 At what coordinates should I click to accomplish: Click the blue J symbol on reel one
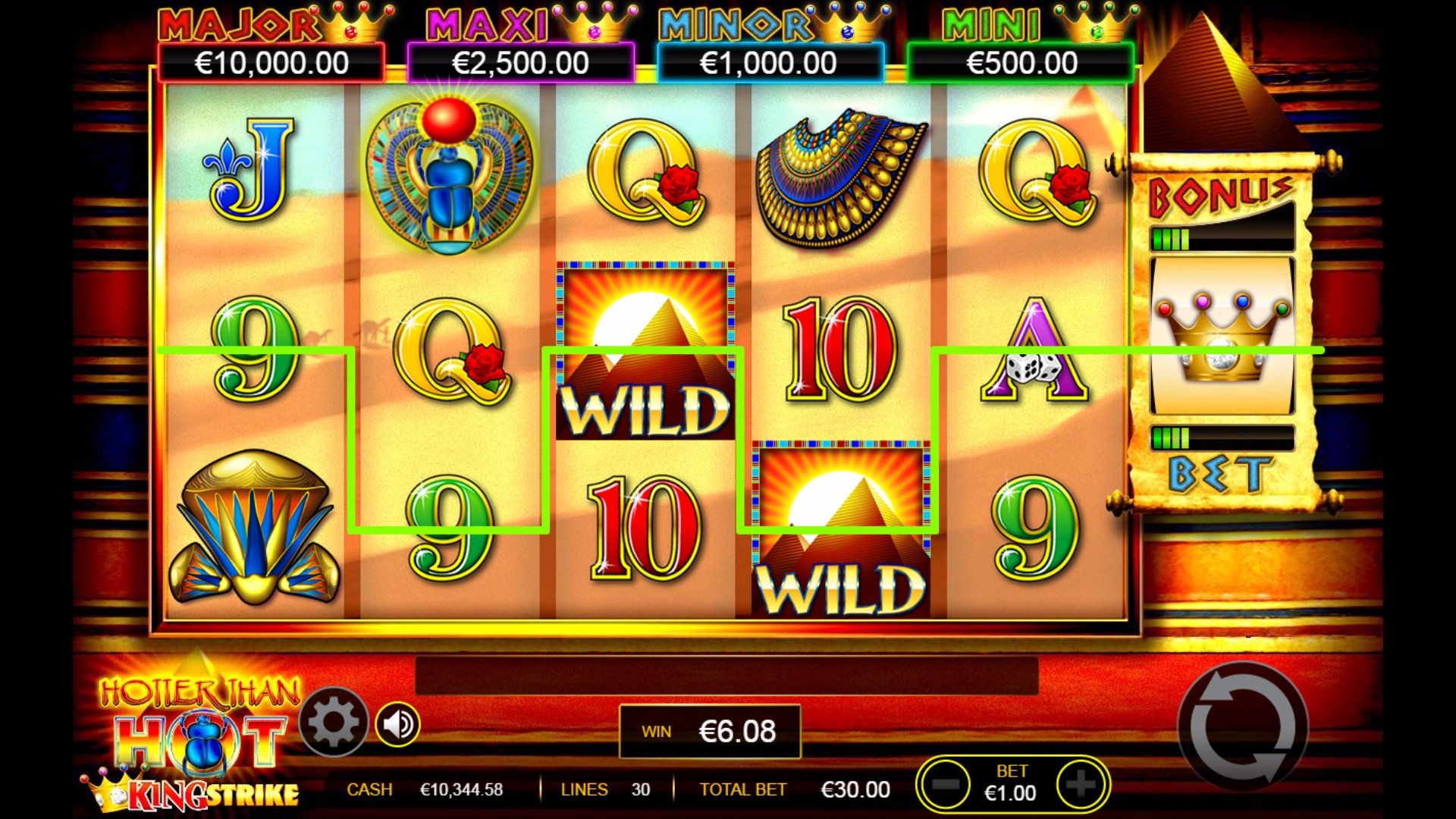(249, 170)
